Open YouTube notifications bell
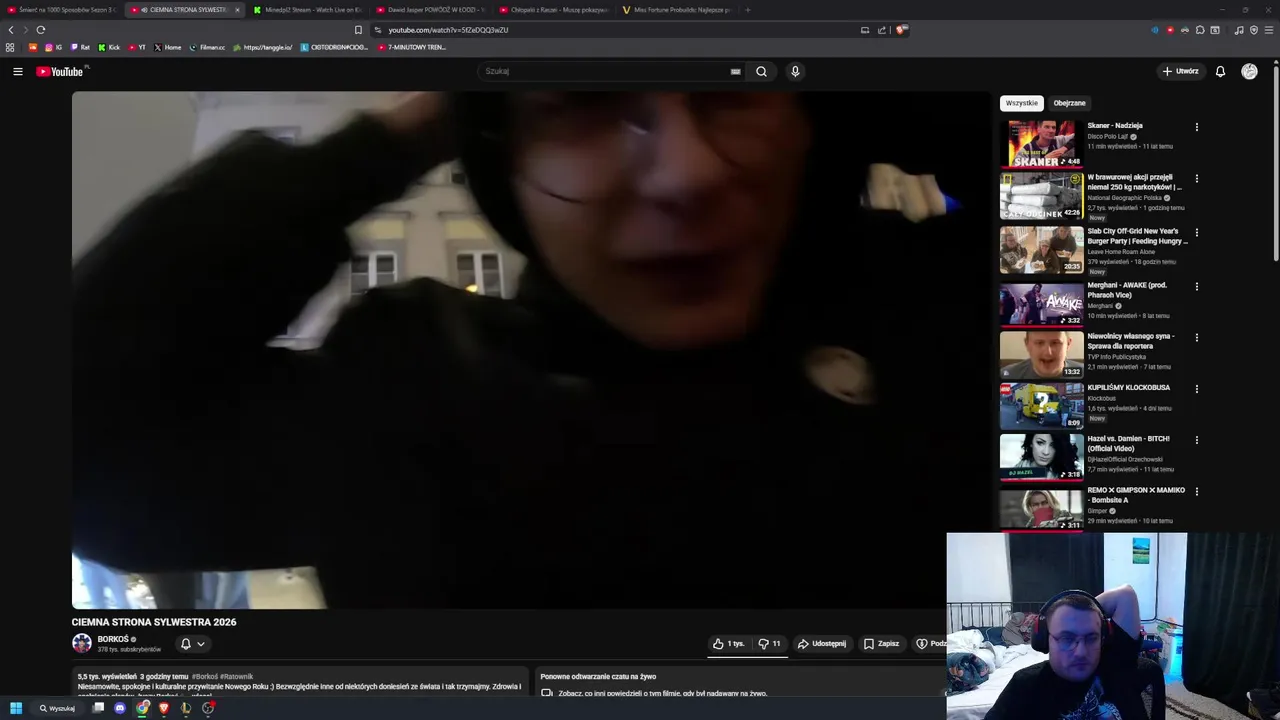This screenshot has height=720, width=1280. [x=1220, y=71]
